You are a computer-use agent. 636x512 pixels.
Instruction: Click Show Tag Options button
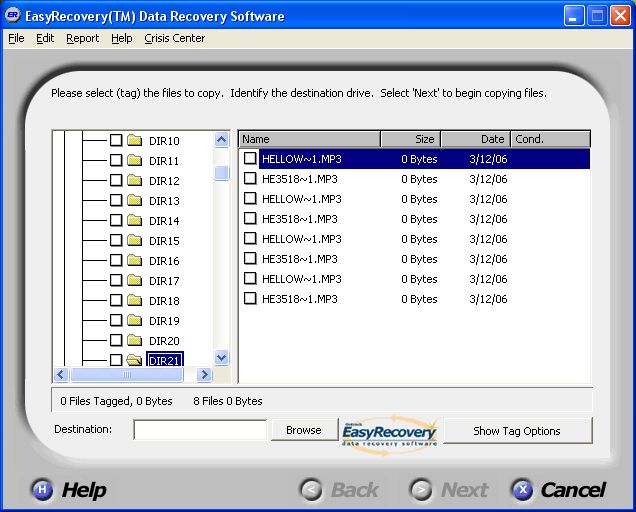pos(517,431)
